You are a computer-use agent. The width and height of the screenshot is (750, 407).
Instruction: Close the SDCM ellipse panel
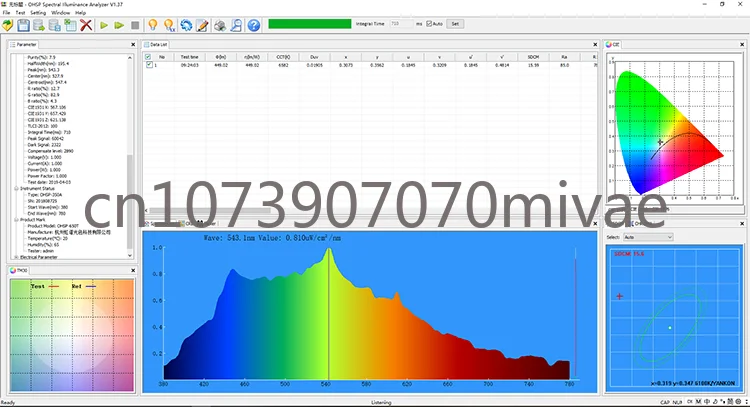(x=742, y=223)
